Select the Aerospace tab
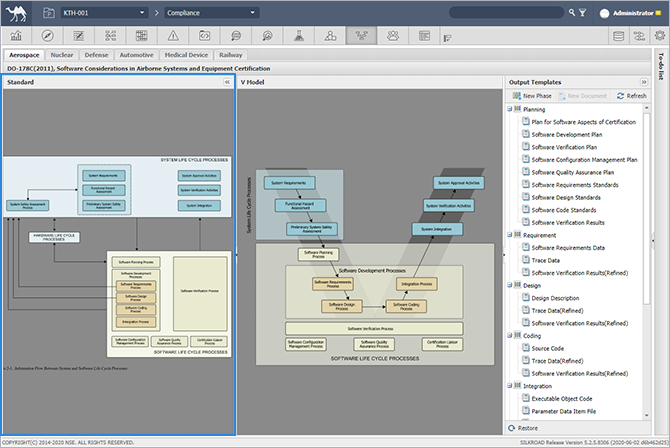Screen dimensions: 670x448 point(24,55)
